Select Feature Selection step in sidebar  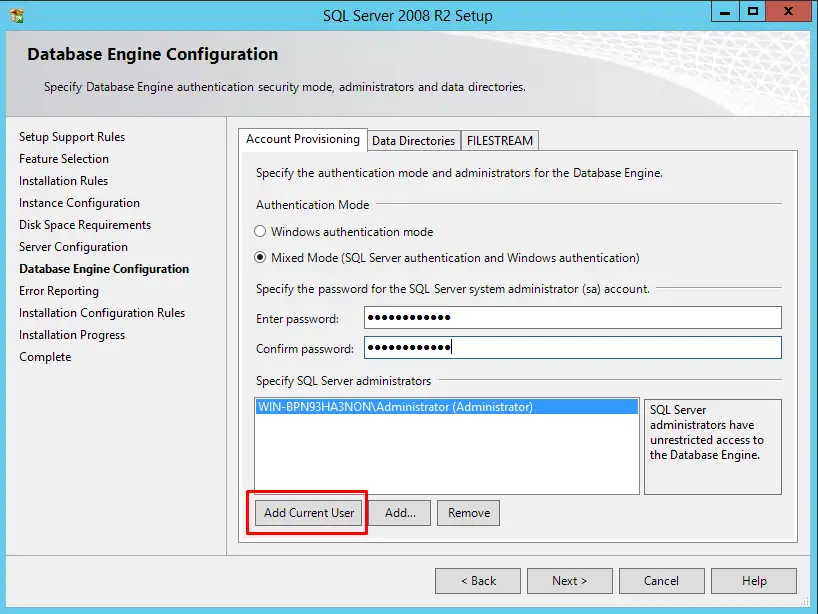click(63, 158)
